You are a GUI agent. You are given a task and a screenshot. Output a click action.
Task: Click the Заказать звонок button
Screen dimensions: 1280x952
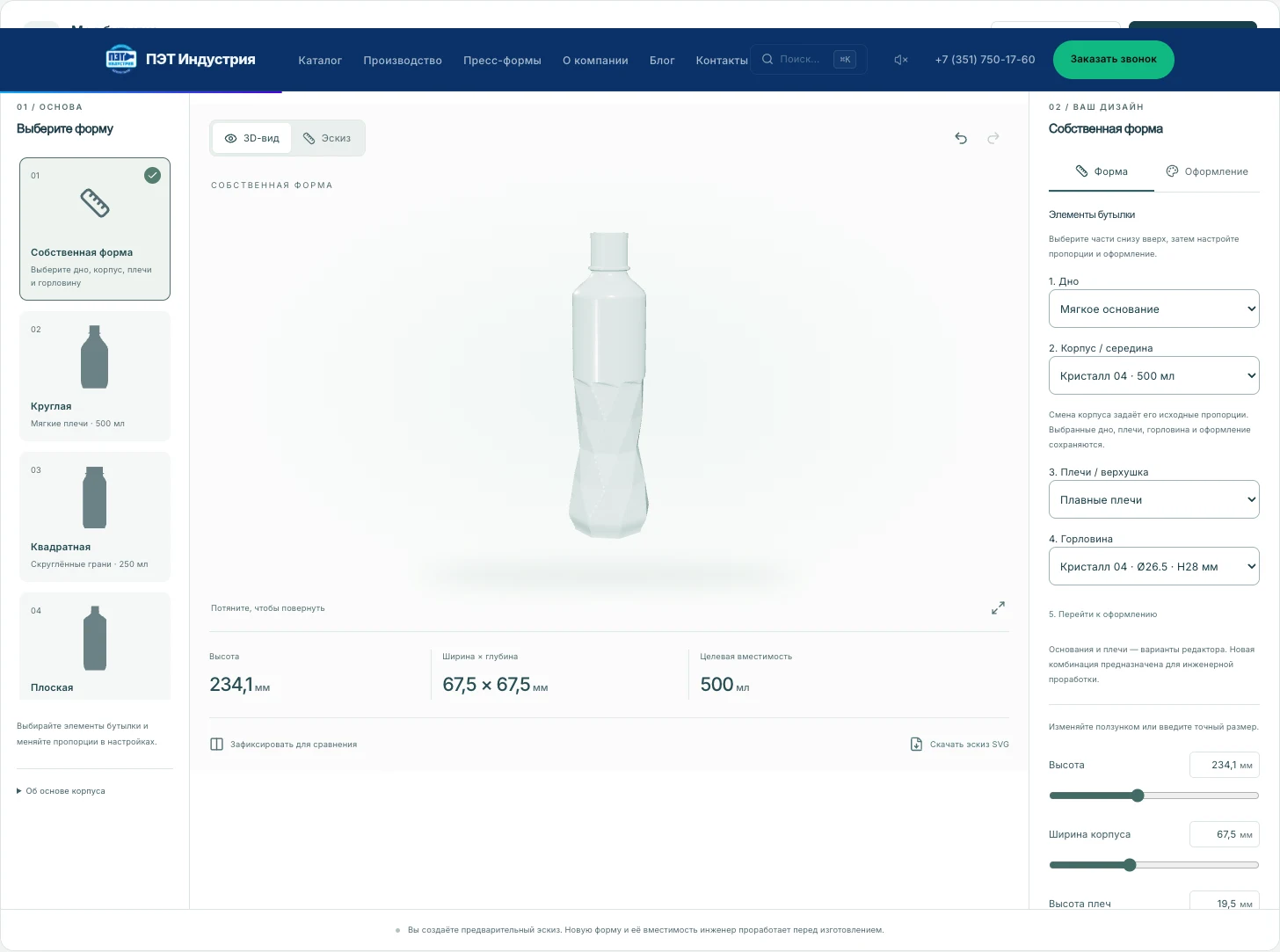1114,59
